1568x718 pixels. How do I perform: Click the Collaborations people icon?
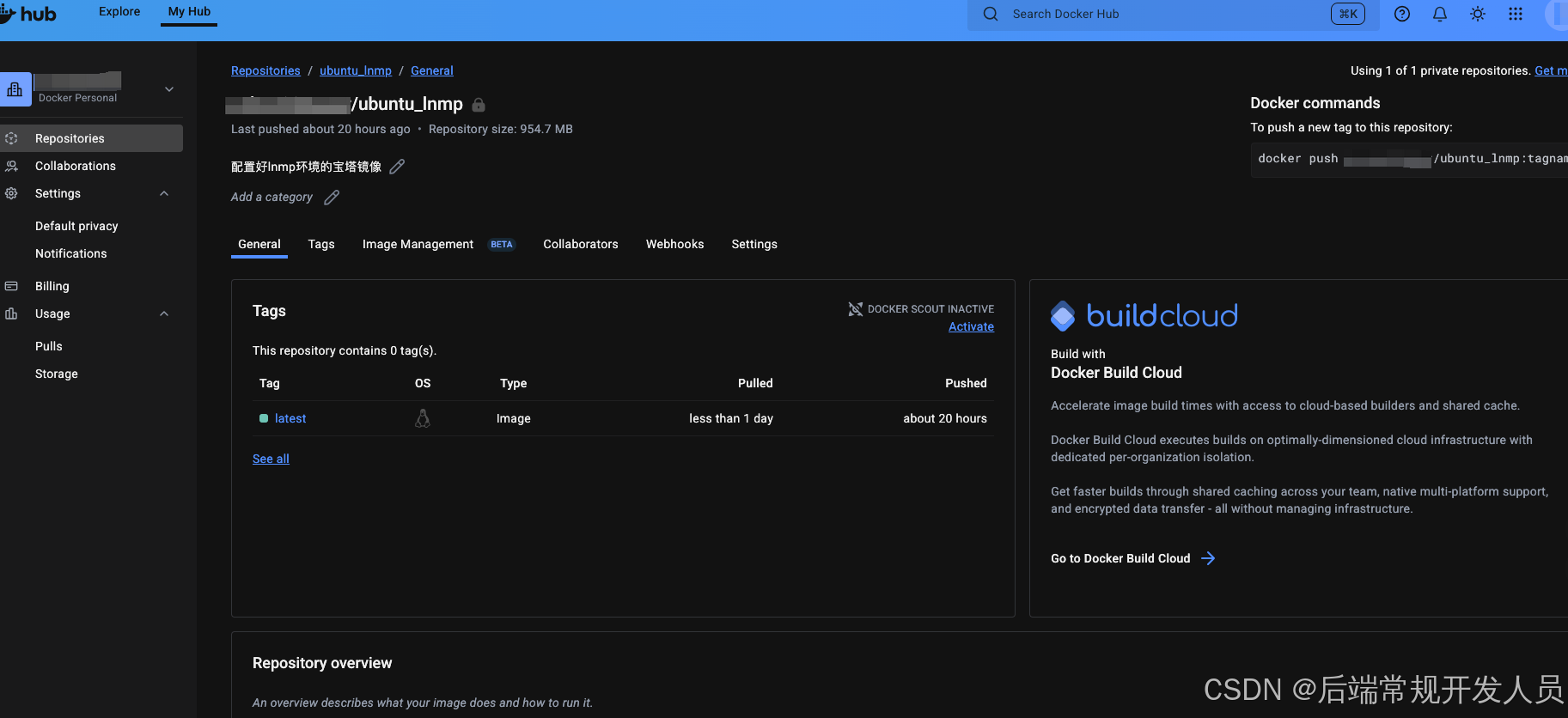[11, 166]
